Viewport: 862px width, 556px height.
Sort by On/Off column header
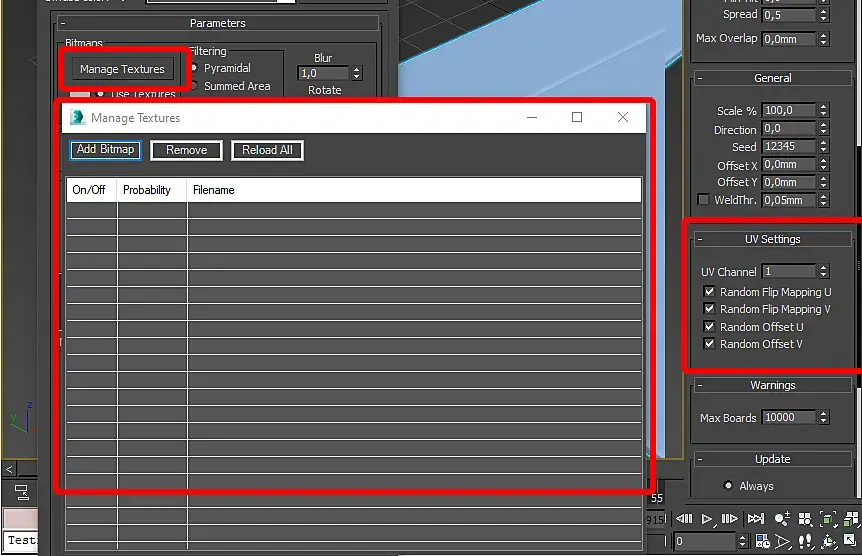(x=91, y=190)
